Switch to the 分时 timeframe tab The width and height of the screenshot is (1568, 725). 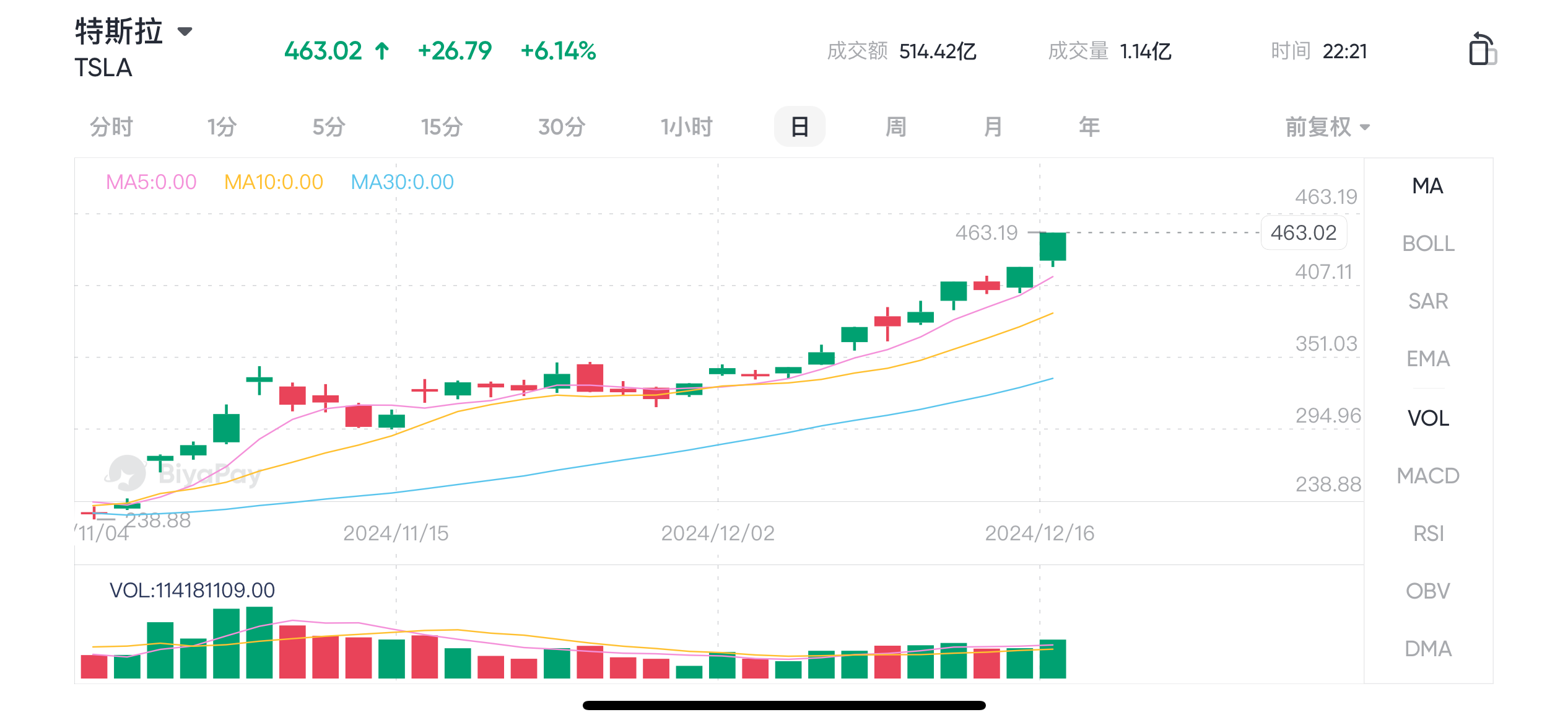[112, 127]
